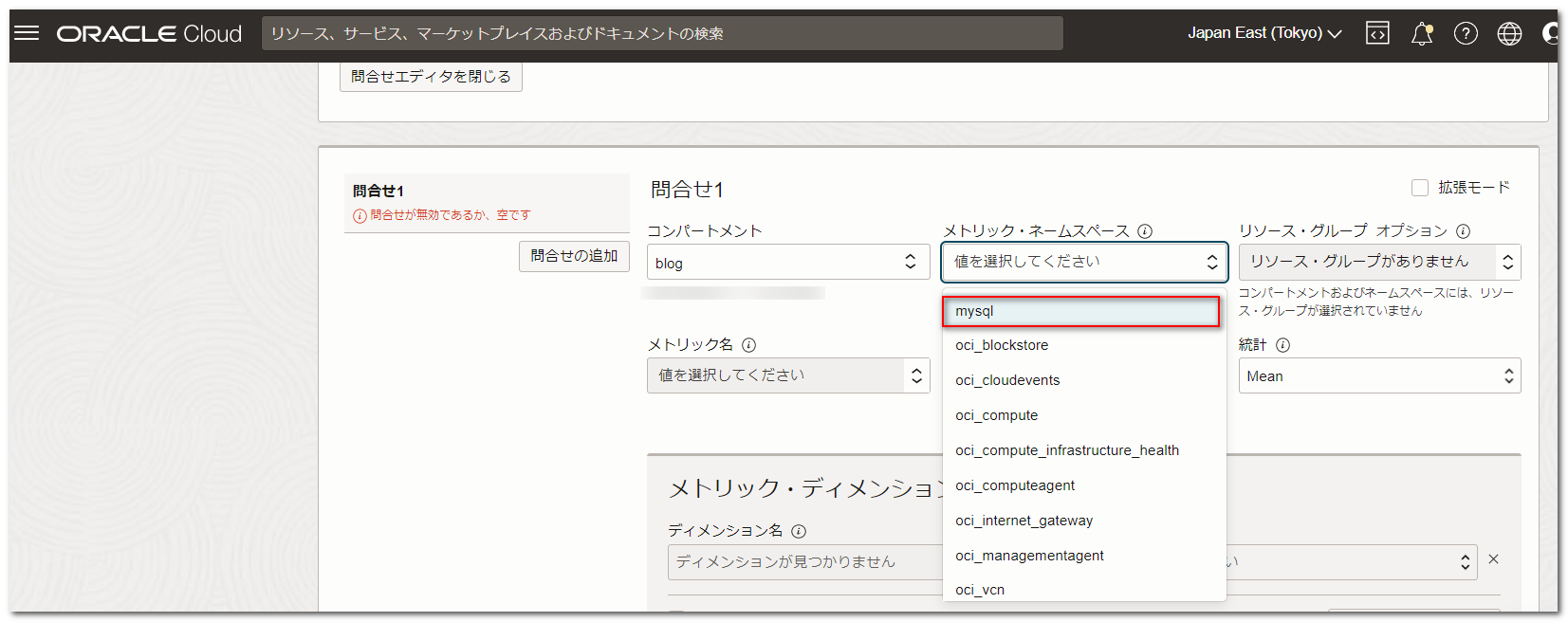
Task: Open the hamburger navigation menu
Action: pos(27,33)
